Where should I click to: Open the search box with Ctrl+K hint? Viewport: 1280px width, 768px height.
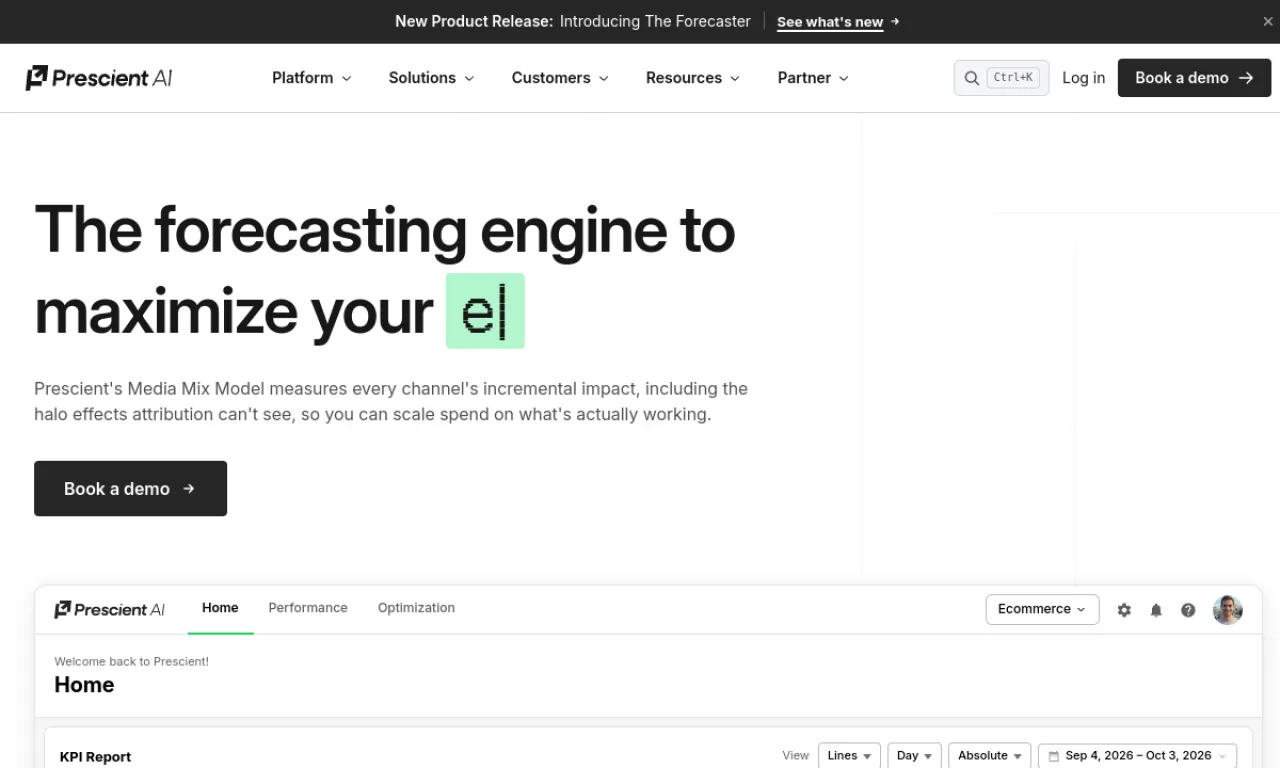coord(1001,78)
